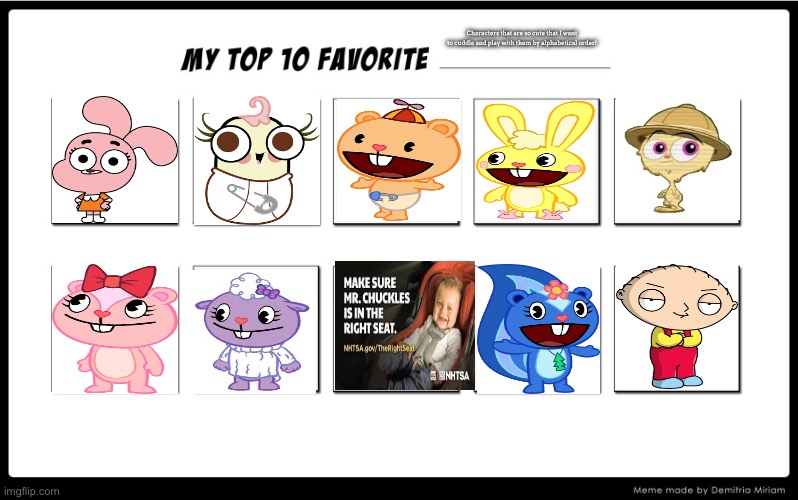Image resolution: width=798 pixels, height=500 pixels.
Task: Select the blue skunk with pink flower thumbnail
Action: pyautogui.click(x=538, y=329)
